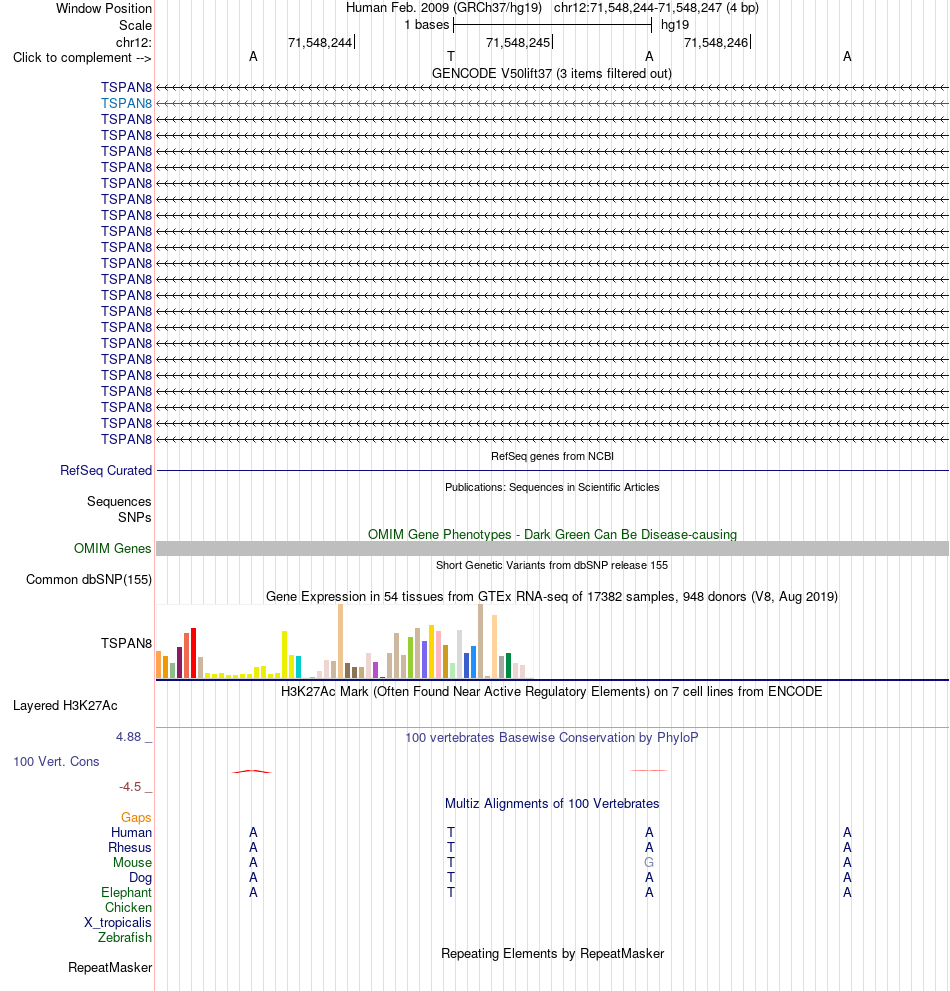
Task: Click the RepeatMasker track label
Action: [110, 968]
